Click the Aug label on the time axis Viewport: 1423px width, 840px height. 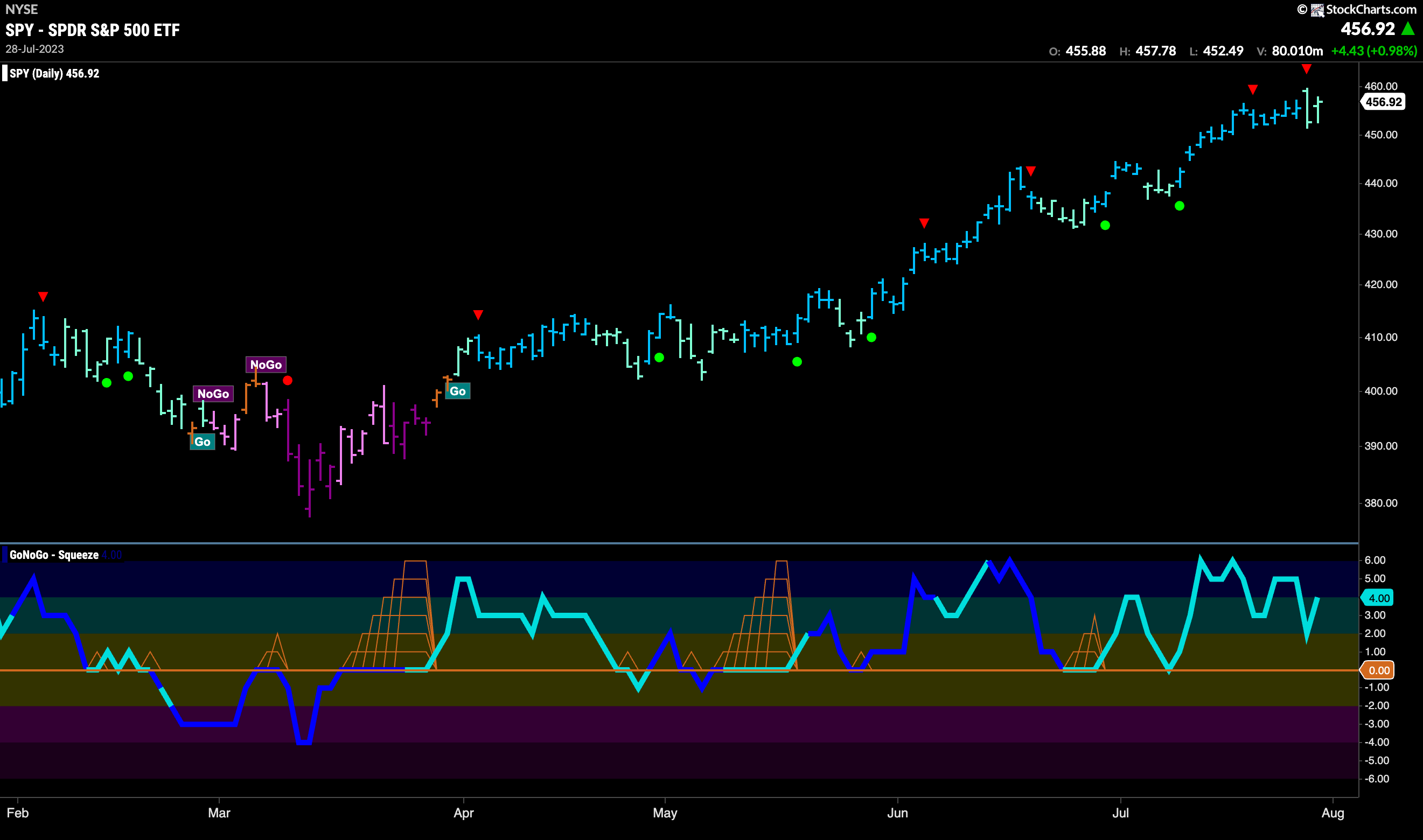click(1333, 814)
